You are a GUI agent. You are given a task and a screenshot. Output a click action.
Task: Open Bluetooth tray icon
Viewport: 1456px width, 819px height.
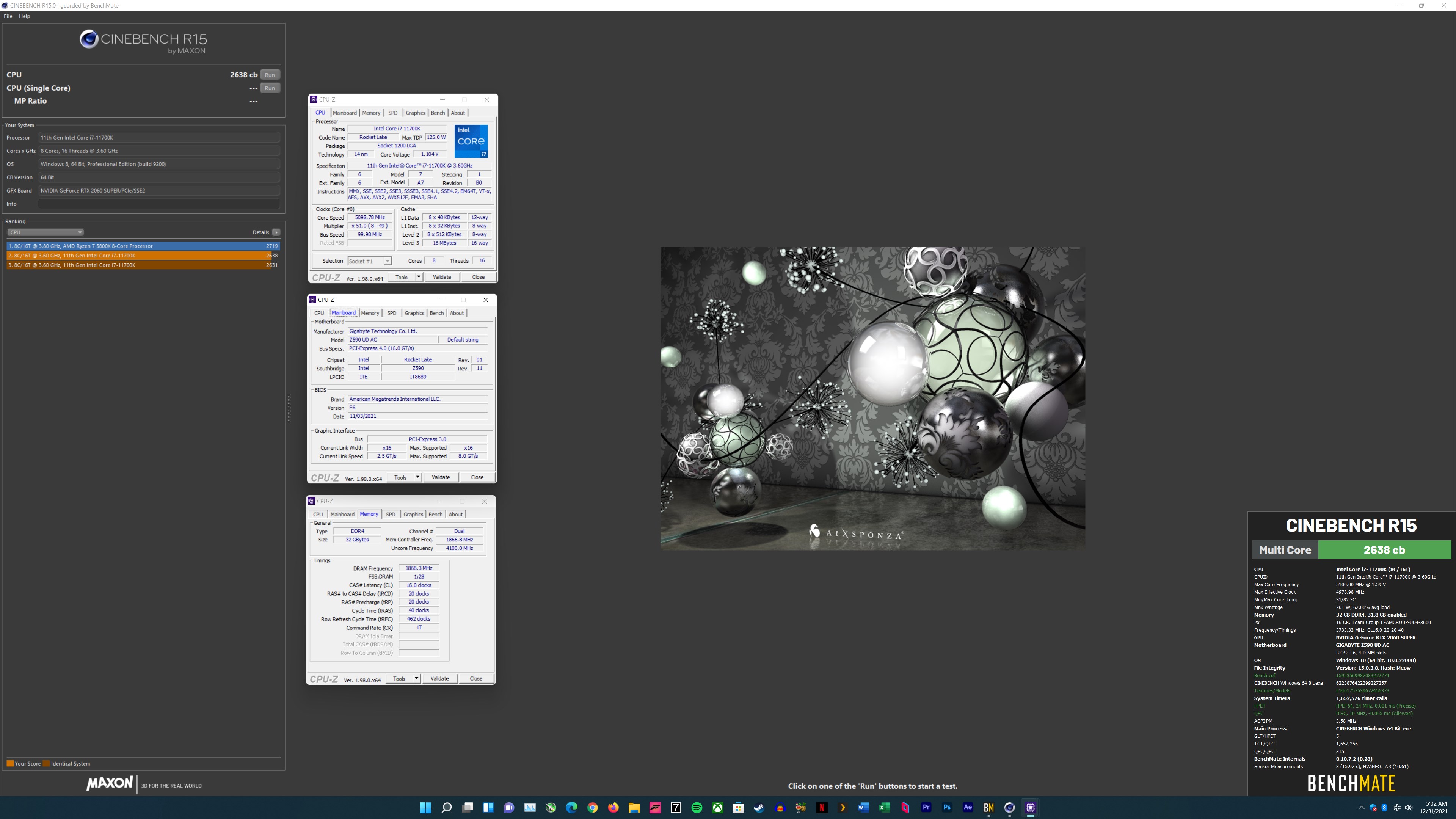pos(1384,808)
